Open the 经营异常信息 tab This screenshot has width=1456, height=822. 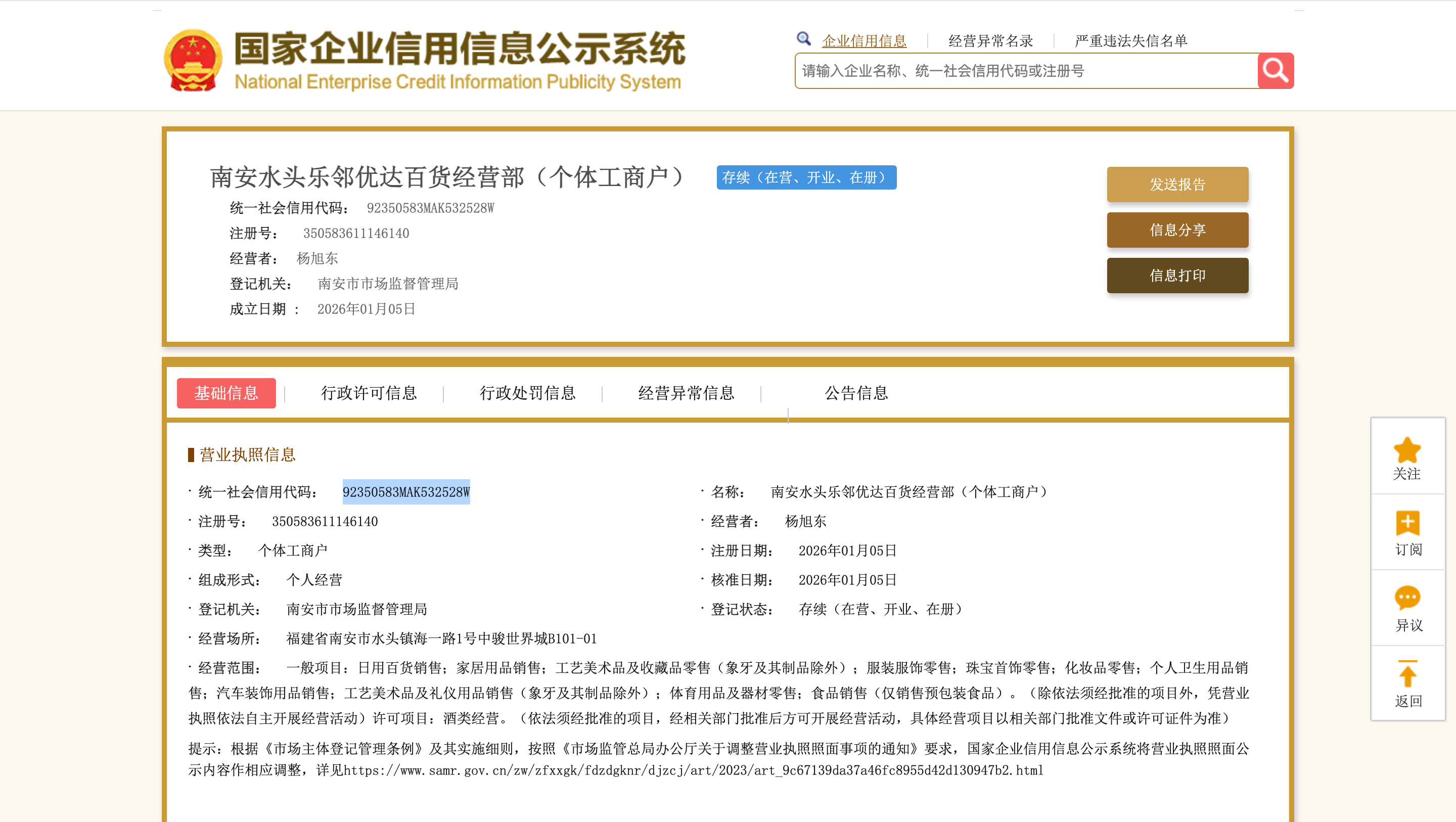click(x=686, y=393)
